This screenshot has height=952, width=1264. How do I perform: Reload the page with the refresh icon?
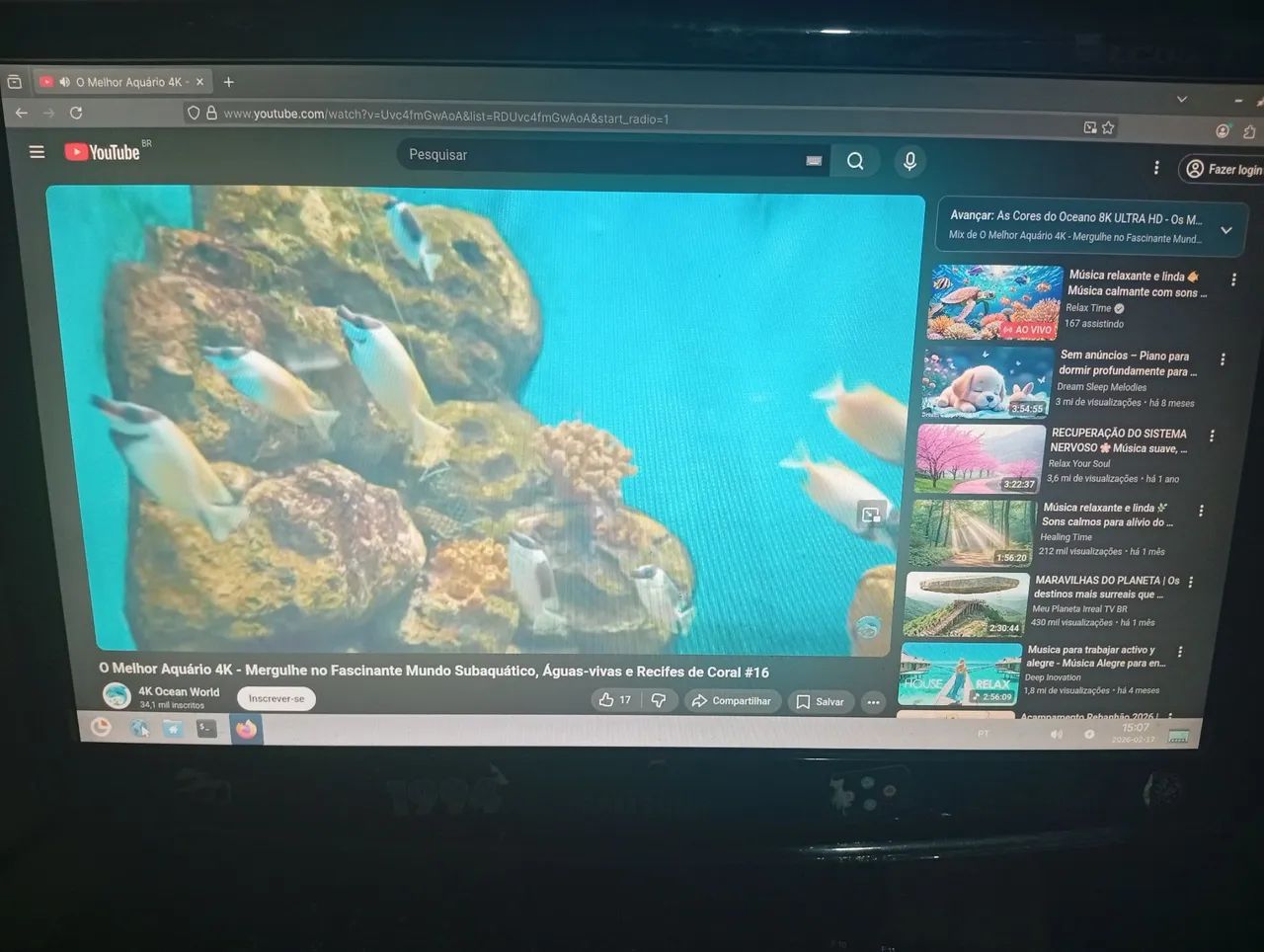pos(76,114)
